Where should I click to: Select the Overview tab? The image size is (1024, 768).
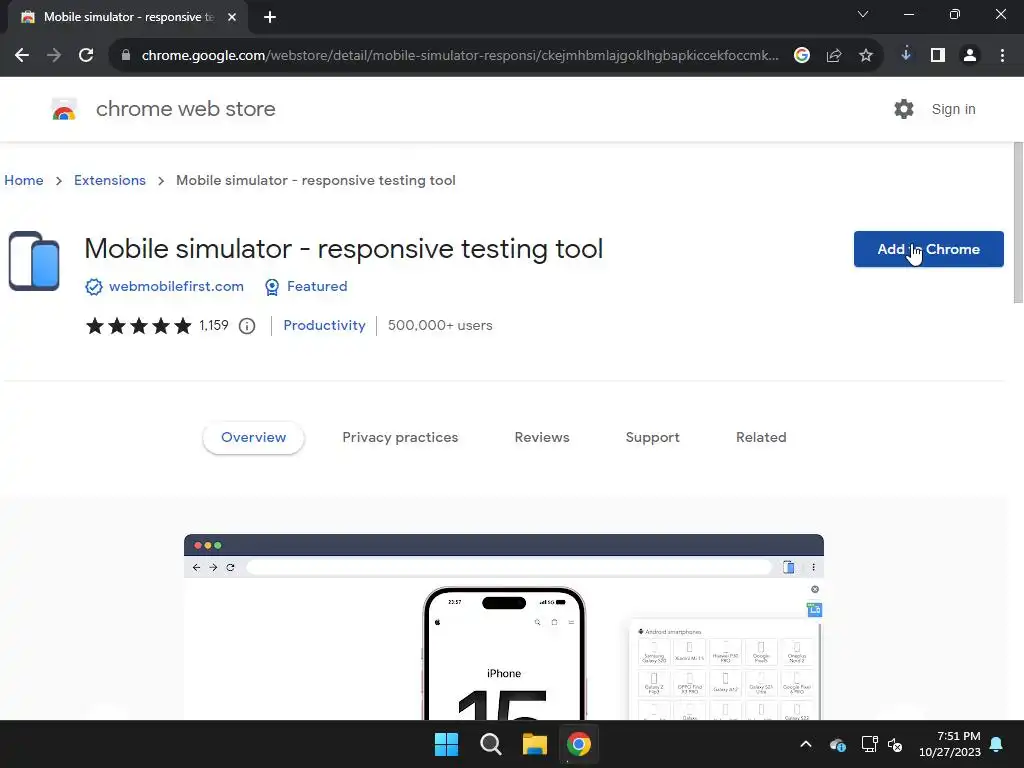pyautogui.click(x=253, y=438)
